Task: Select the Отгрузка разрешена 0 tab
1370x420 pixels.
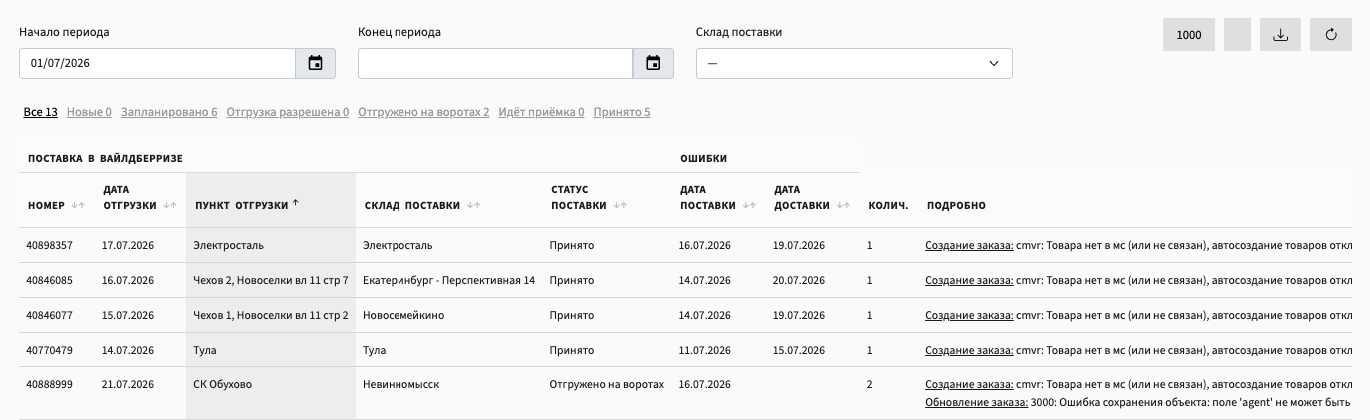Action: [x=288, y=112]
